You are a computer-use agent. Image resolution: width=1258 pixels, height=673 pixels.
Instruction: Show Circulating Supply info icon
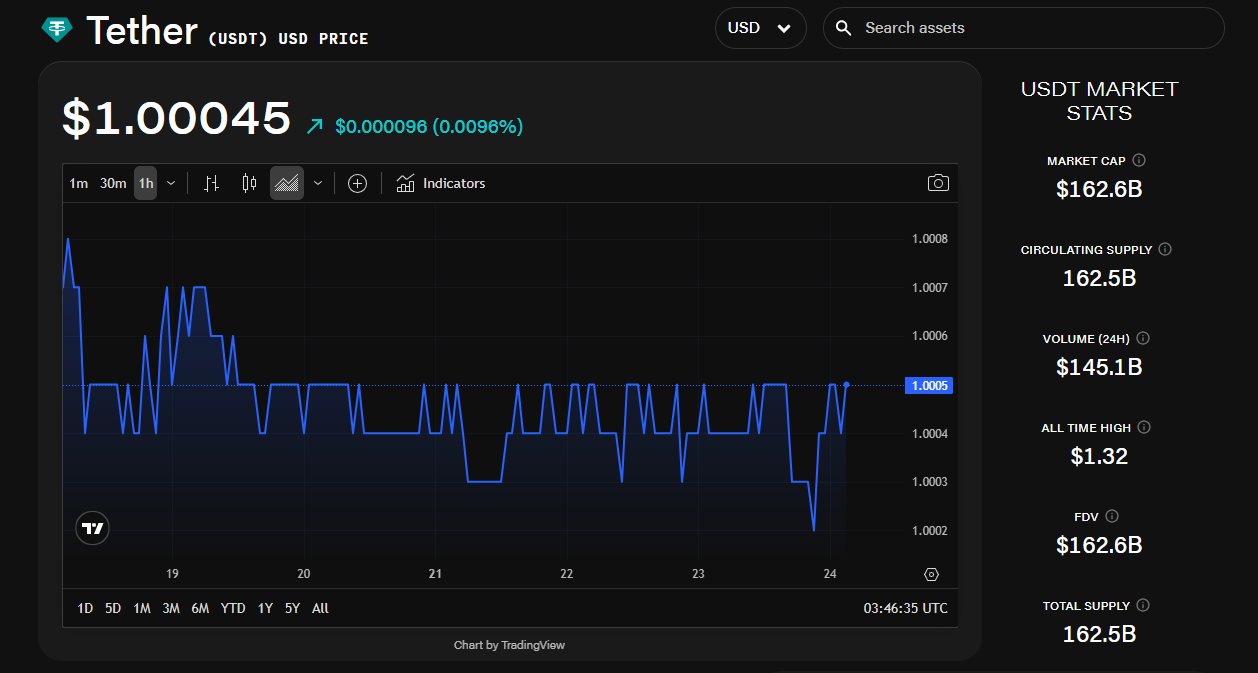pos(1166,249)
